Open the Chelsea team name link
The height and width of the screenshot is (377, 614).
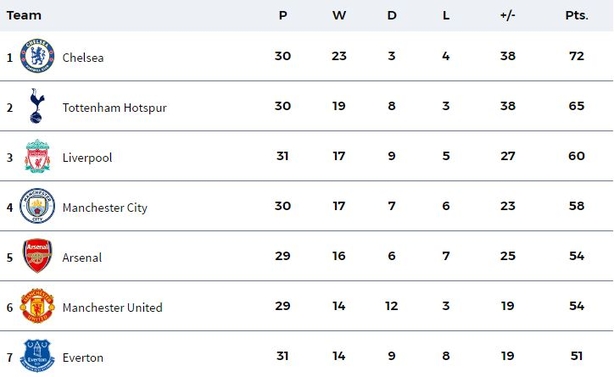coord(83,58)
